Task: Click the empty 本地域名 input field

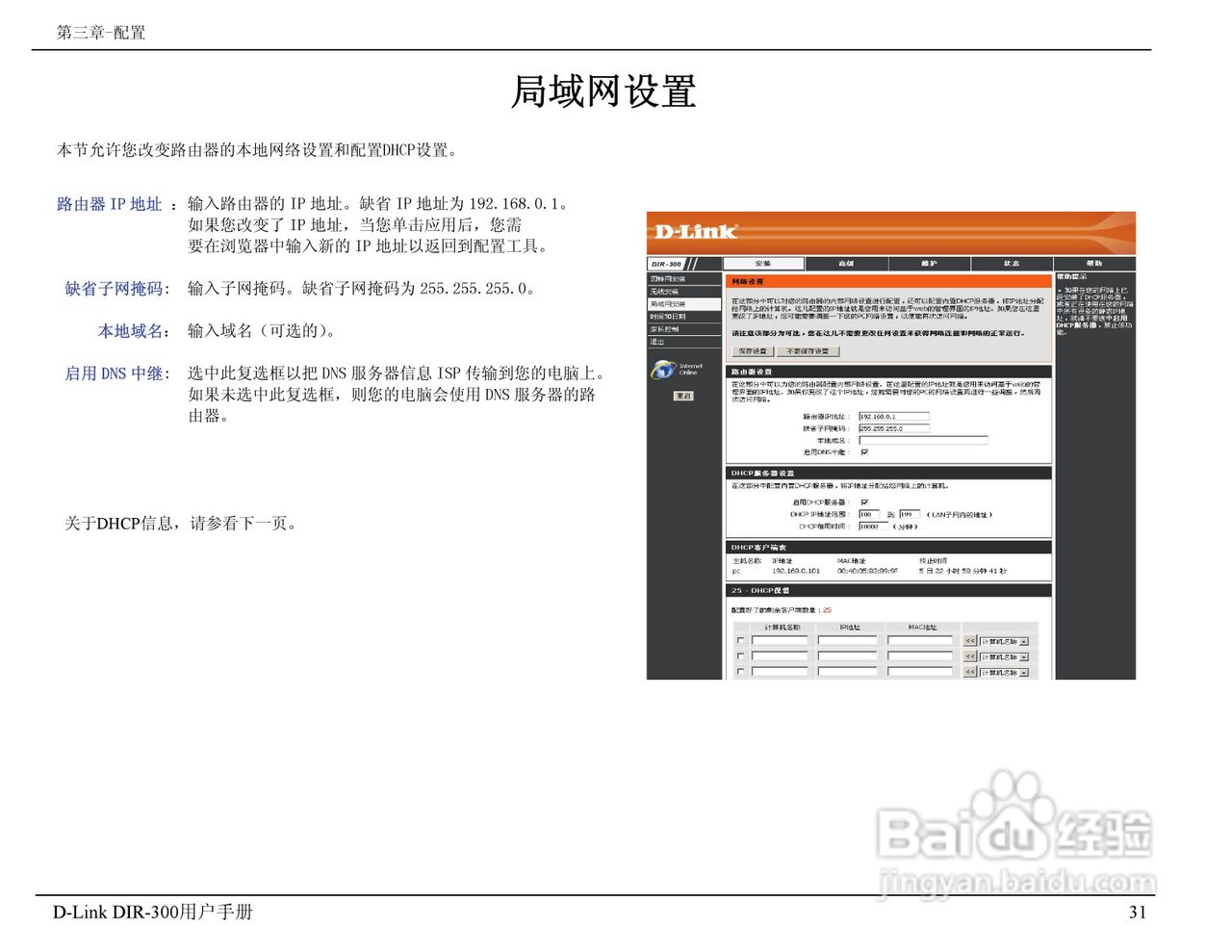Action: [x=923, y=440]
